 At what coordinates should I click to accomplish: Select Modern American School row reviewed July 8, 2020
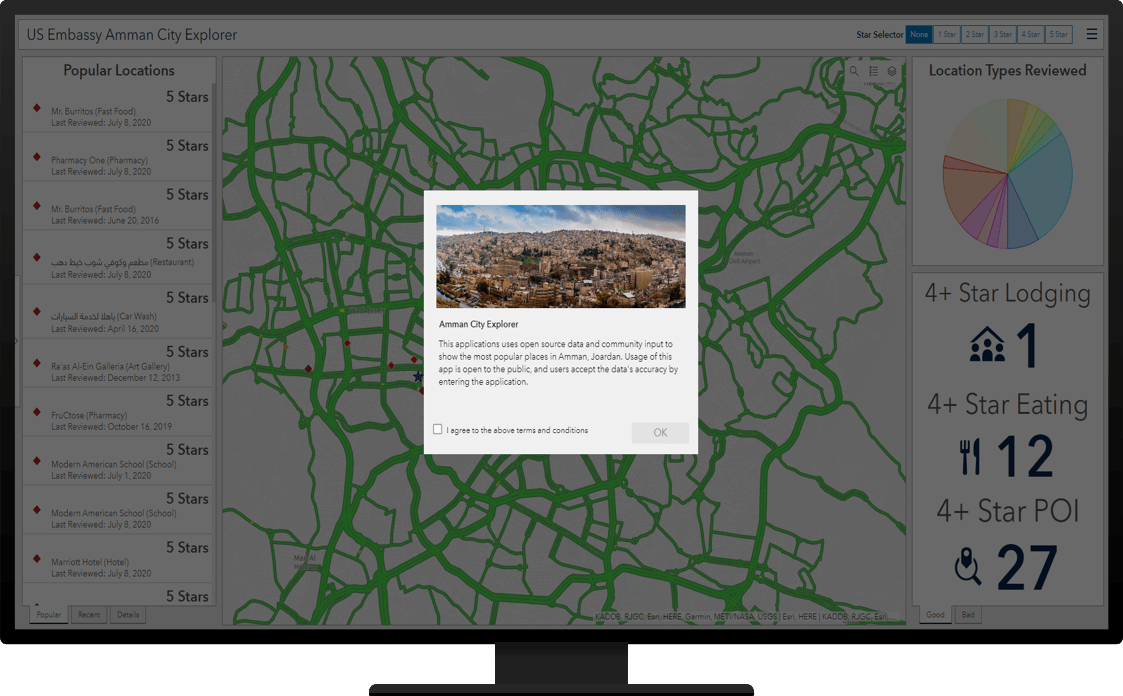[119, 509]
